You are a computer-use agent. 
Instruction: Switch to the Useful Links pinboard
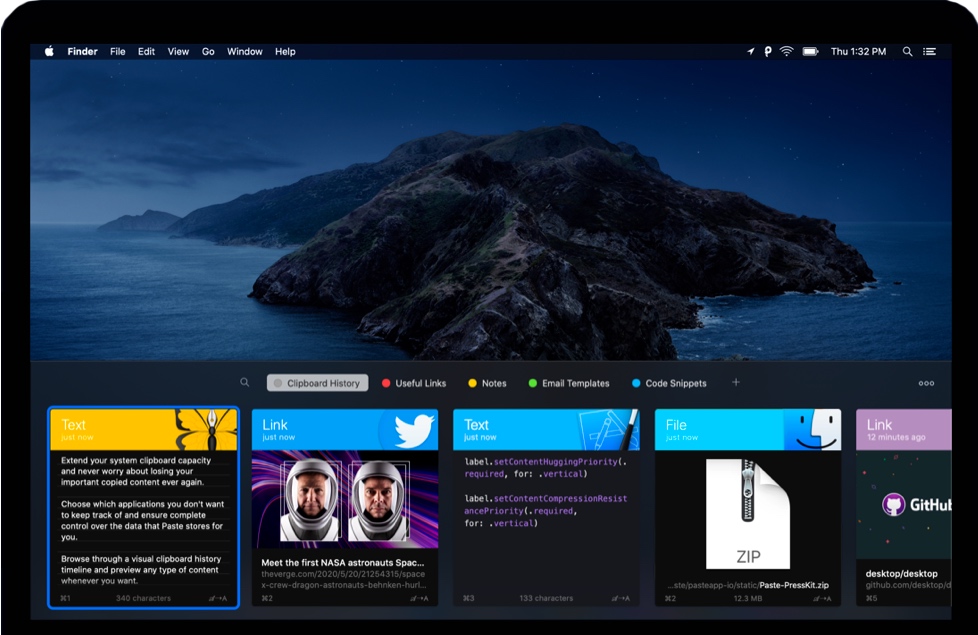pos(414,383)
